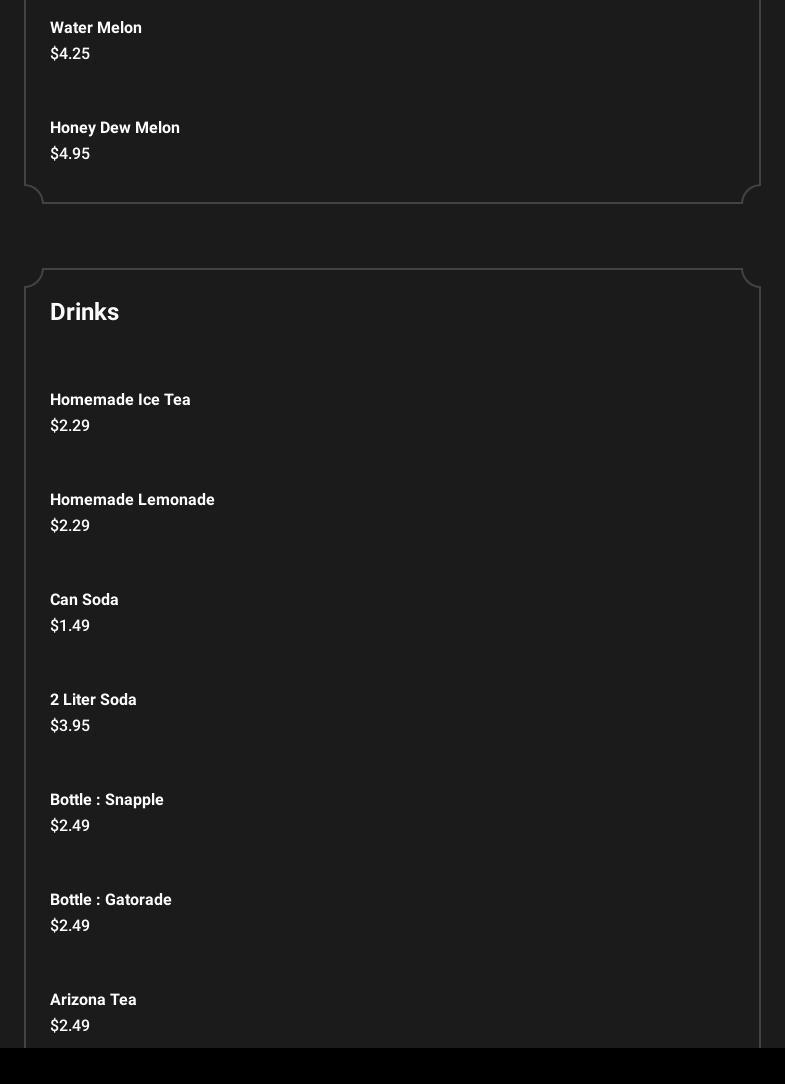Select Homemade Ice Tea from Drinks
Screen dimensions: 785x1084
point(120,400)
